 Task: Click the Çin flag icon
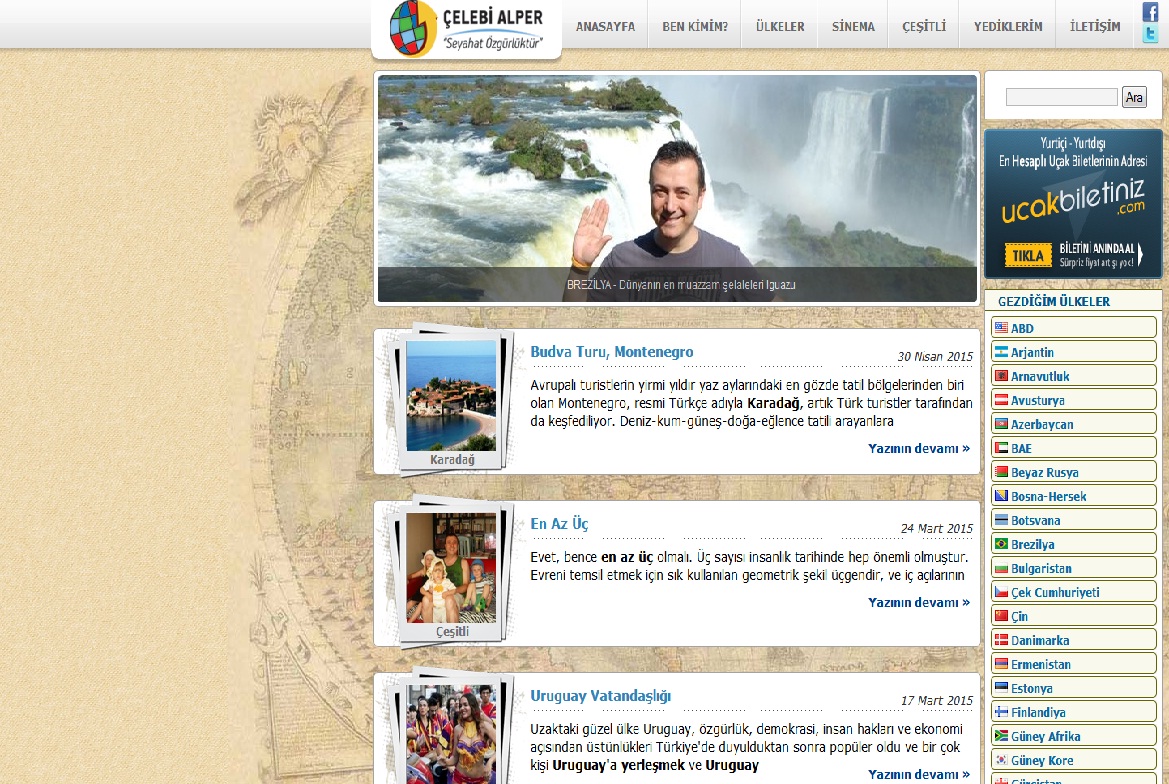point(1001,616)
